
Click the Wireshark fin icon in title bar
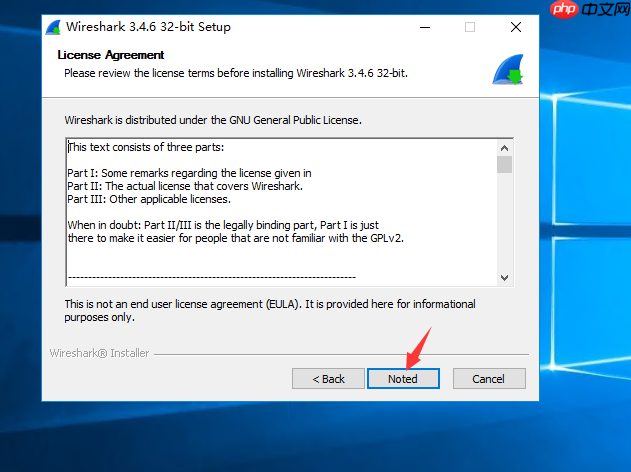(x=53, y=27)
